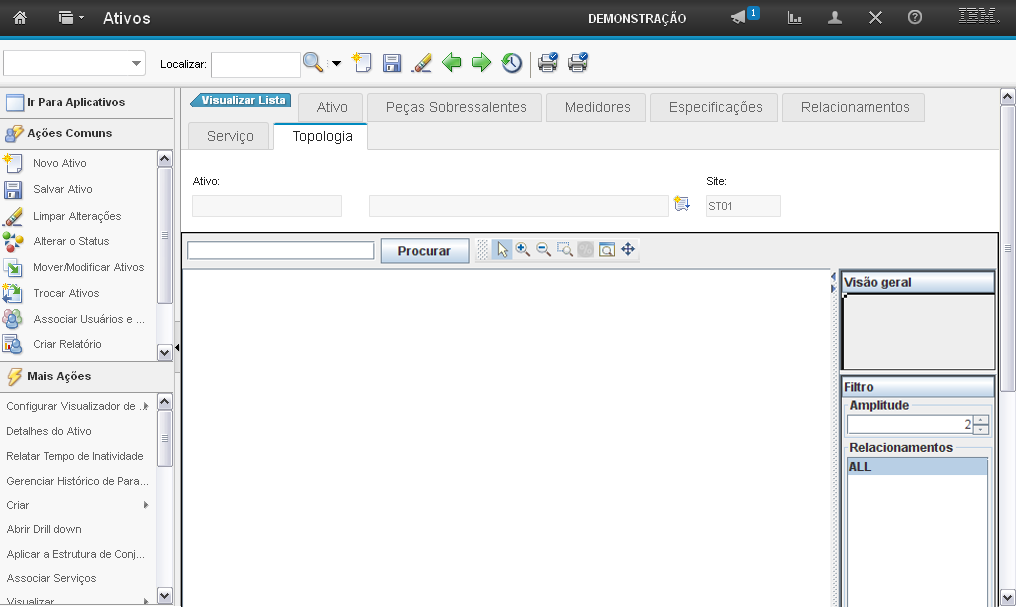Expand the Criar submenu in Mais Ações
1016x607 pixels.
(x=146, y=505)
